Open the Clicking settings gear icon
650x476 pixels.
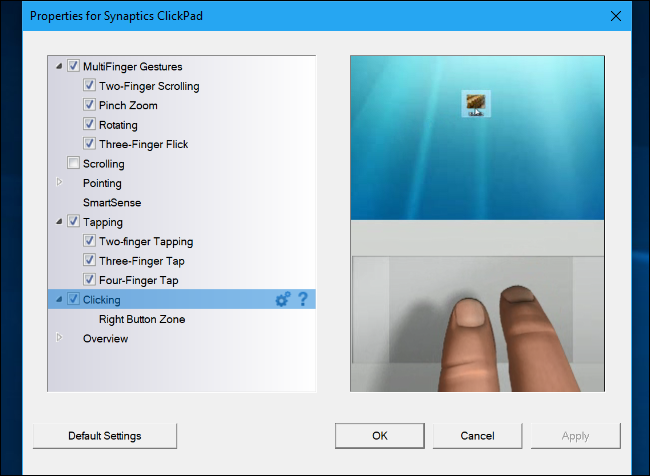pos(283,299)
